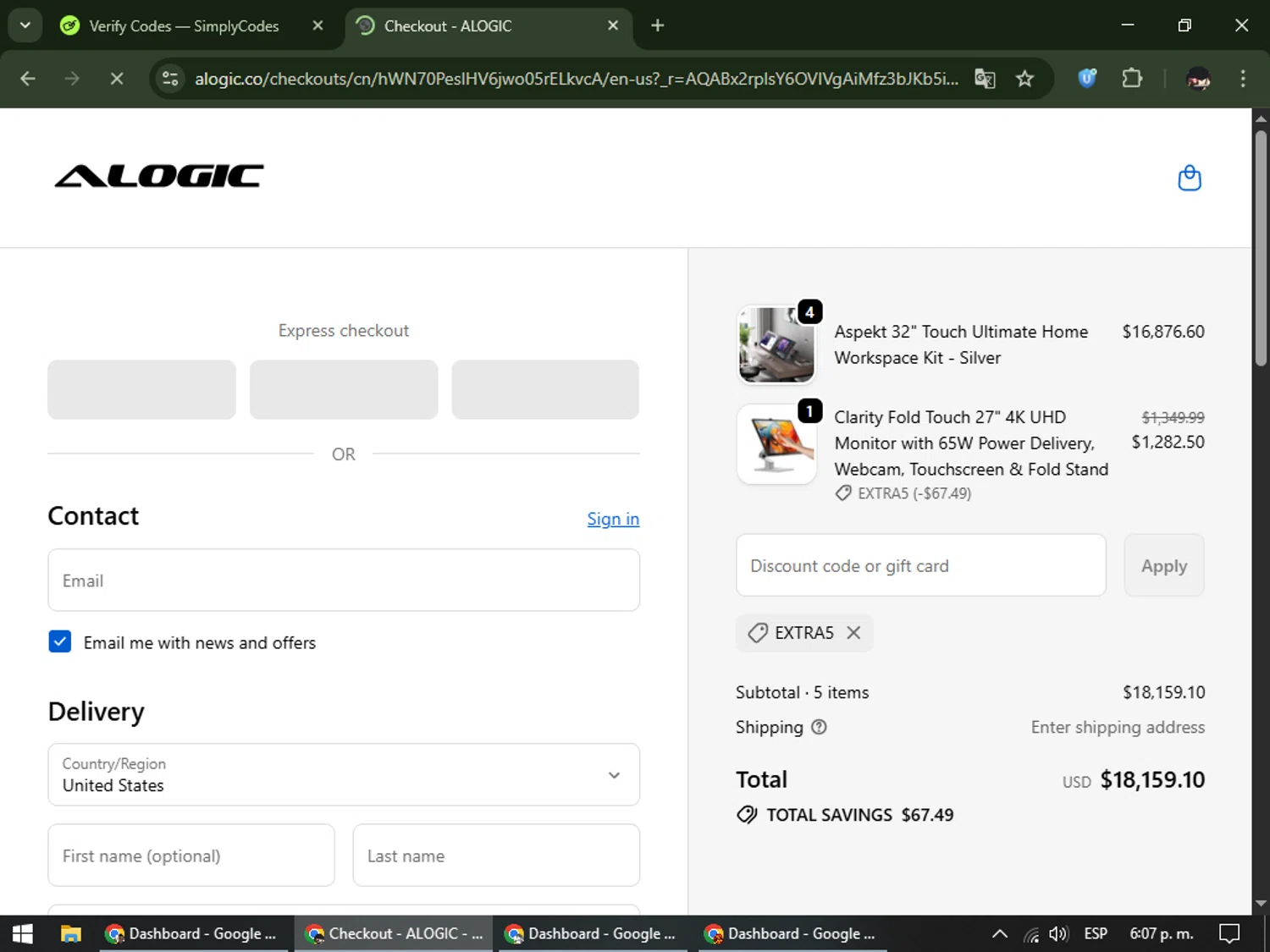Click the ESP language indicator
The image size is (1270, 952).
pyautogui.click(x=1096, y=933)
